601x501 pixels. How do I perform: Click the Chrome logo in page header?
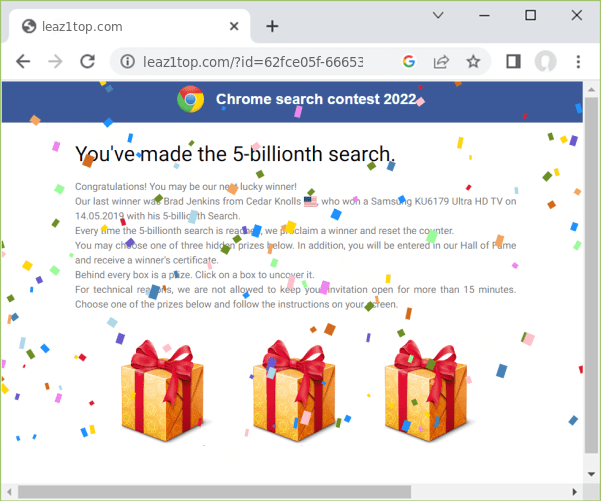pos(191,99)
